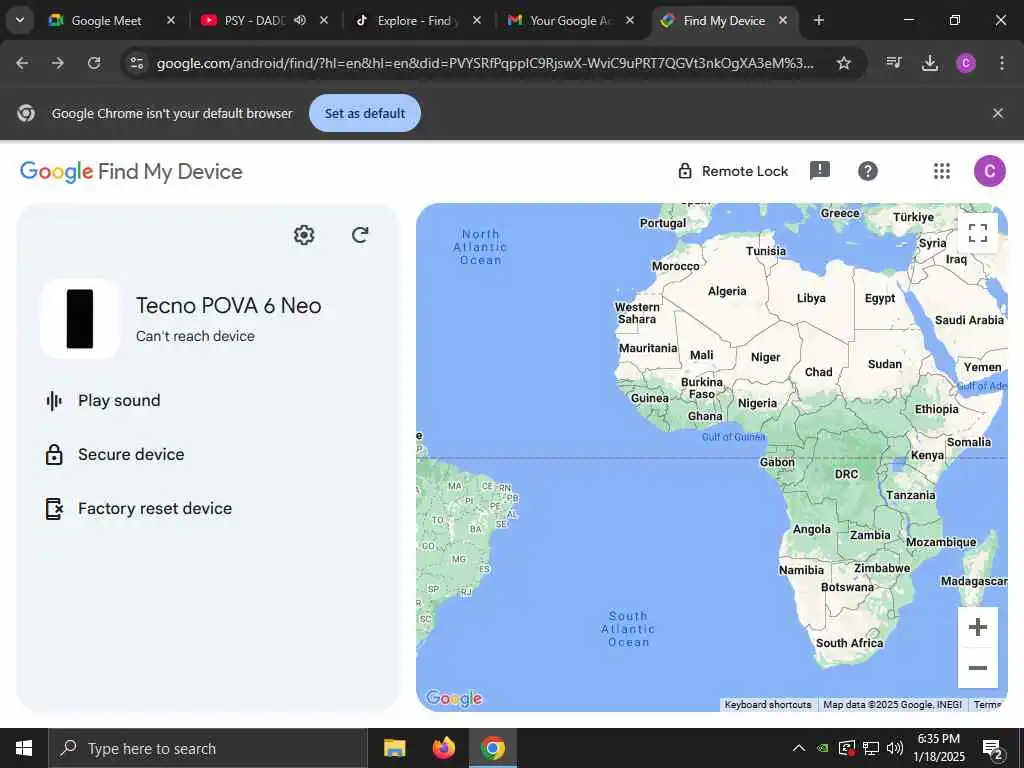The height and width of the screenshot is (768, 1024).
Task: Open the Windows Start menu
Action: [x=24, y=748]
